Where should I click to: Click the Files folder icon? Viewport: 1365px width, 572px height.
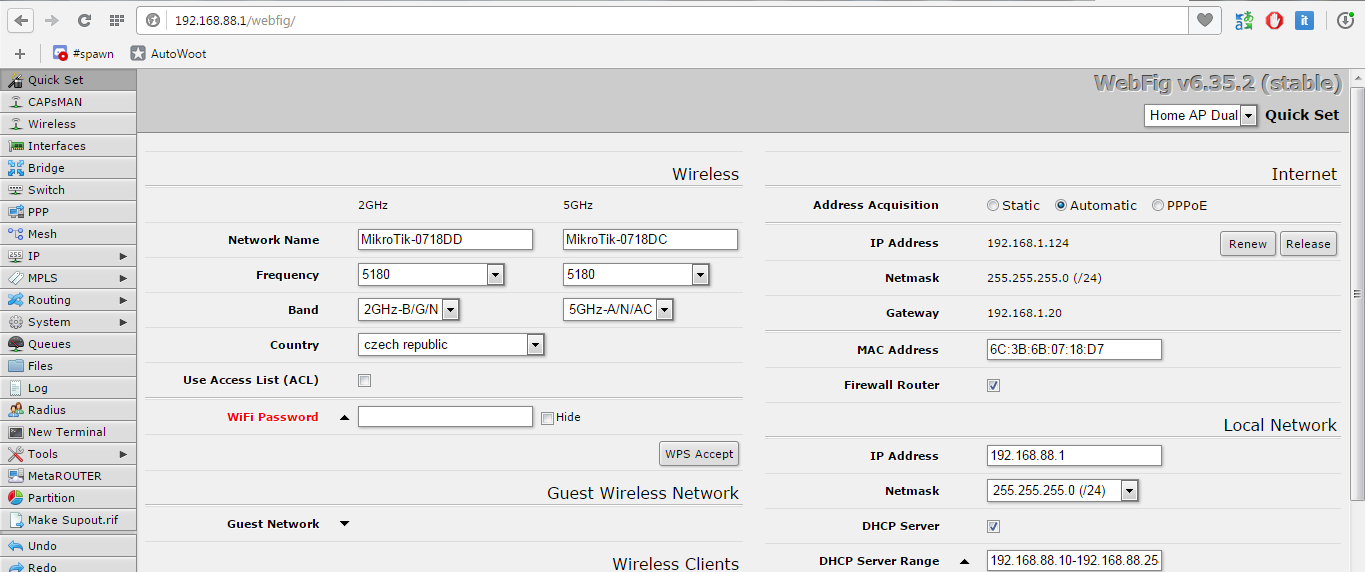click(15, 366)
